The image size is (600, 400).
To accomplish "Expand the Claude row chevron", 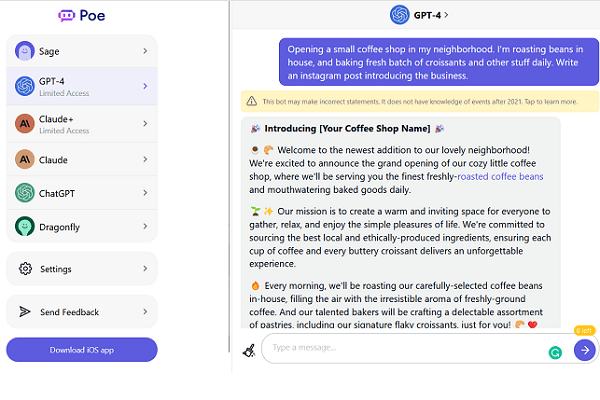I will 145,159.
